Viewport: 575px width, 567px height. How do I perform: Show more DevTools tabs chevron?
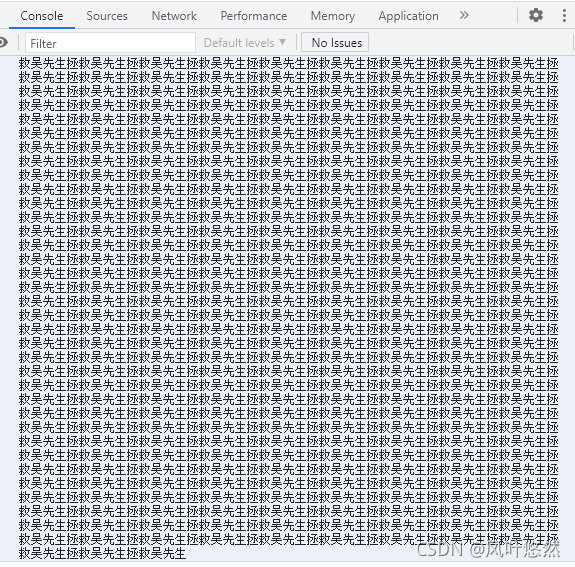point(464,15)
